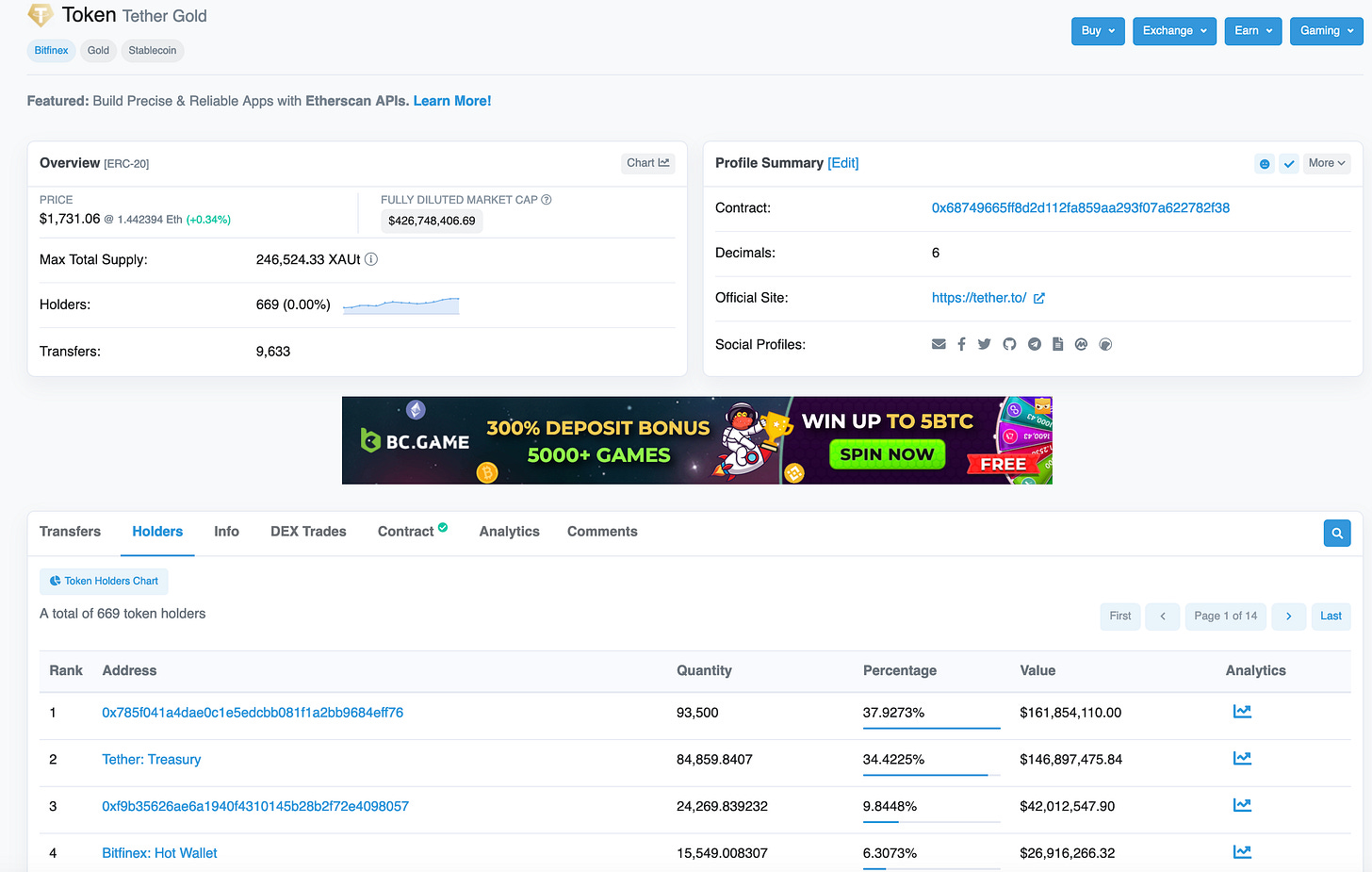Image resolution: width=1372 pixels, height=872 pixels.
Task: Open holder address 0xf9b35626ae6a1940f431...
Action: pos(255,807)
